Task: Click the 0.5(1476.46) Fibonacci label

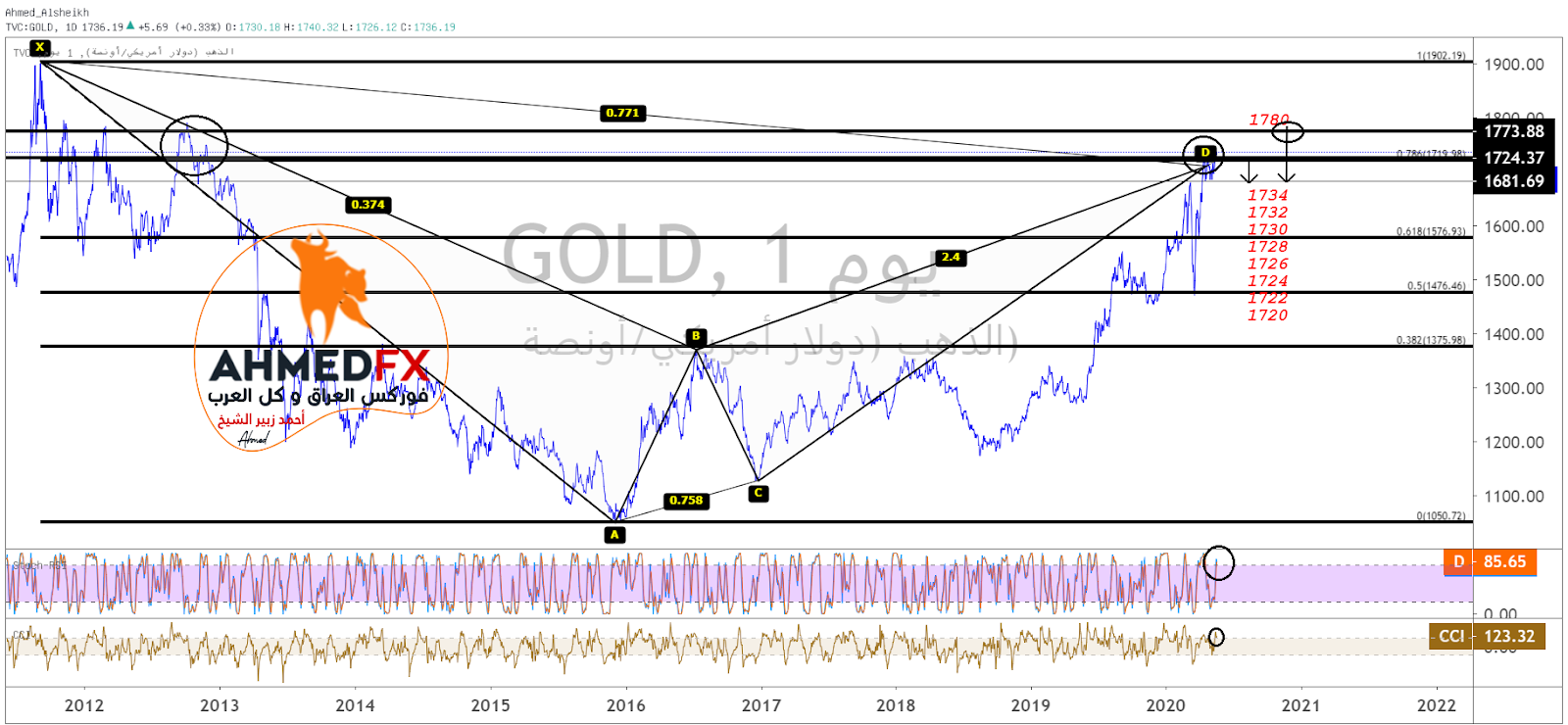Action: [x=1437, y=286]
